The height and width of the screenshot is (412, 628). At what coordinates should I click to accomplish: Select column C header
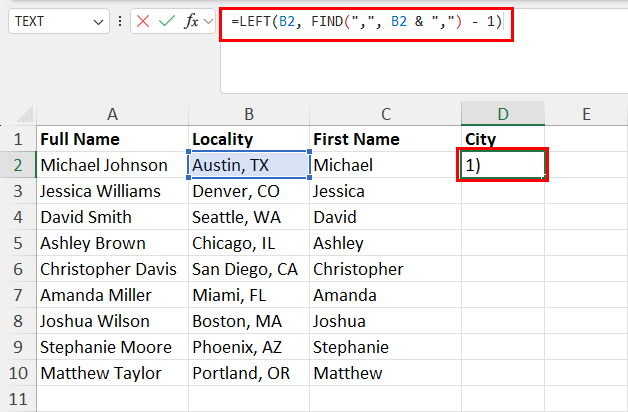pos(385,114)
